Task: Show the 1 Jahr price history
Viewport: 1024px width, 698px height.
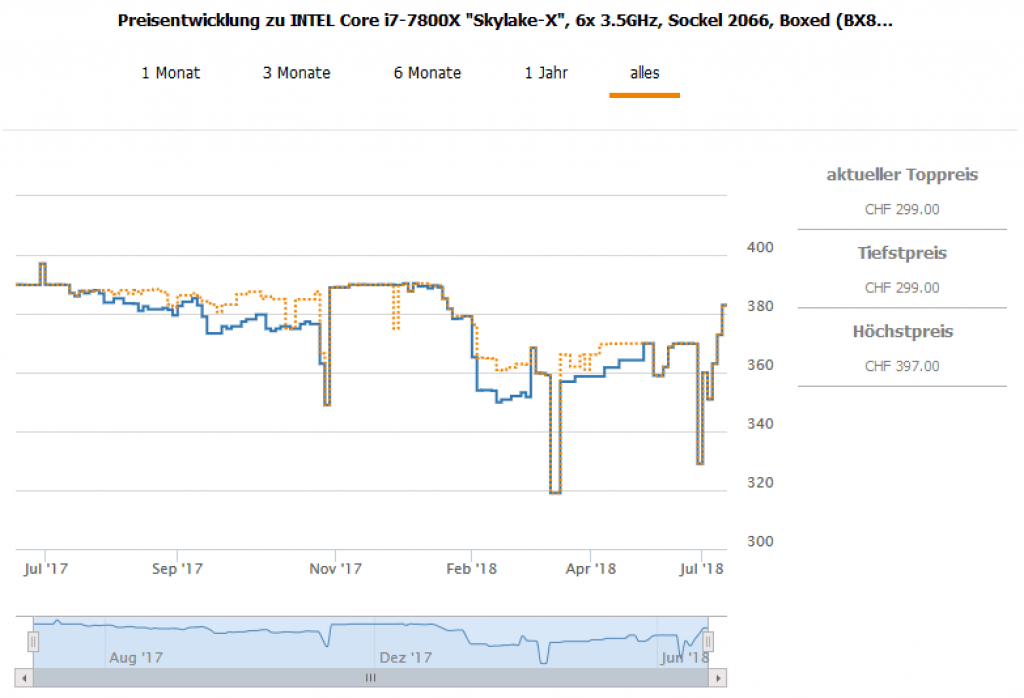Action: [x=546, y=72]
